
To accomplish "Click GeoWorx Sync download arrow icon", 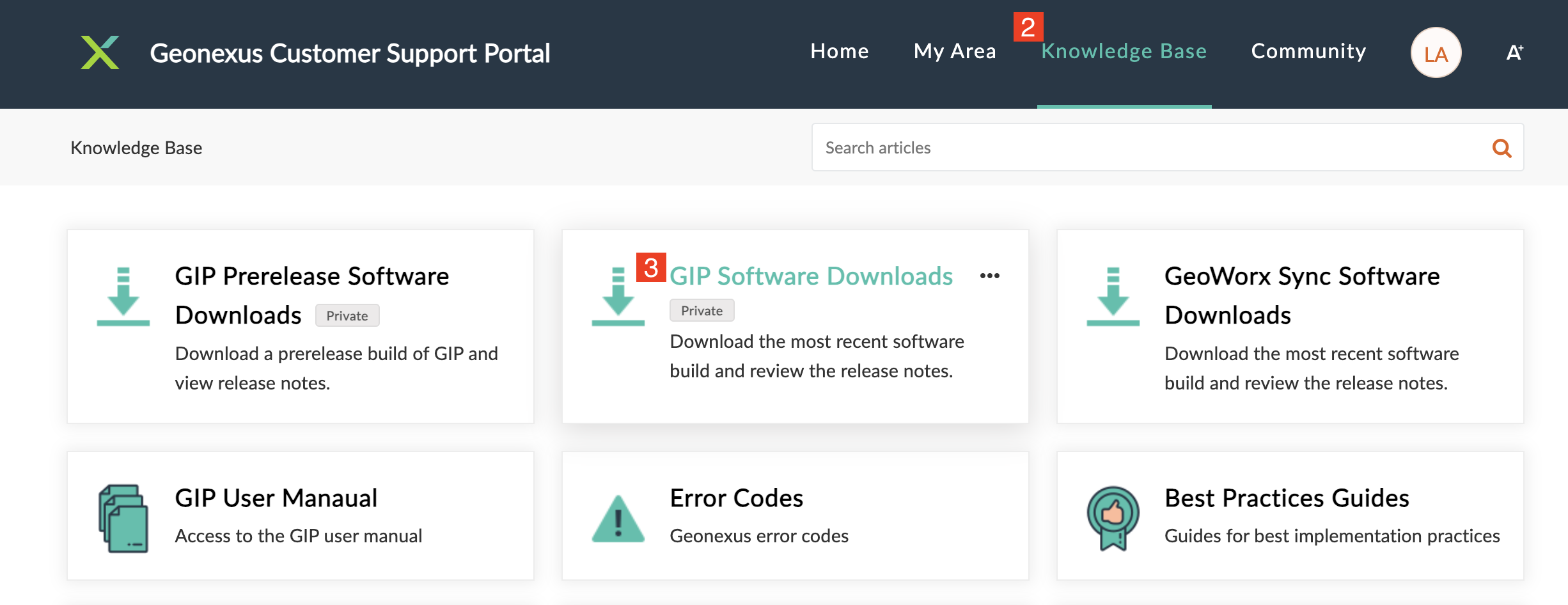I will pyautogui.click(x=1113, y=296).
